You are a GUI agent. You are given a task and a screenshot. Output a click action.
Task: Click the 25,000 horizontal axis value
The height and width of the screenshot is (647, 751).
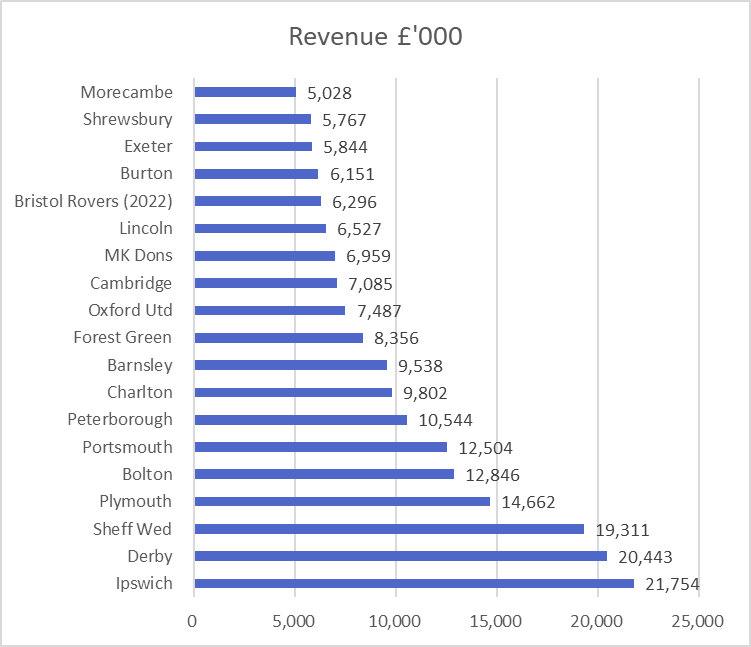(x=697, y=621)
